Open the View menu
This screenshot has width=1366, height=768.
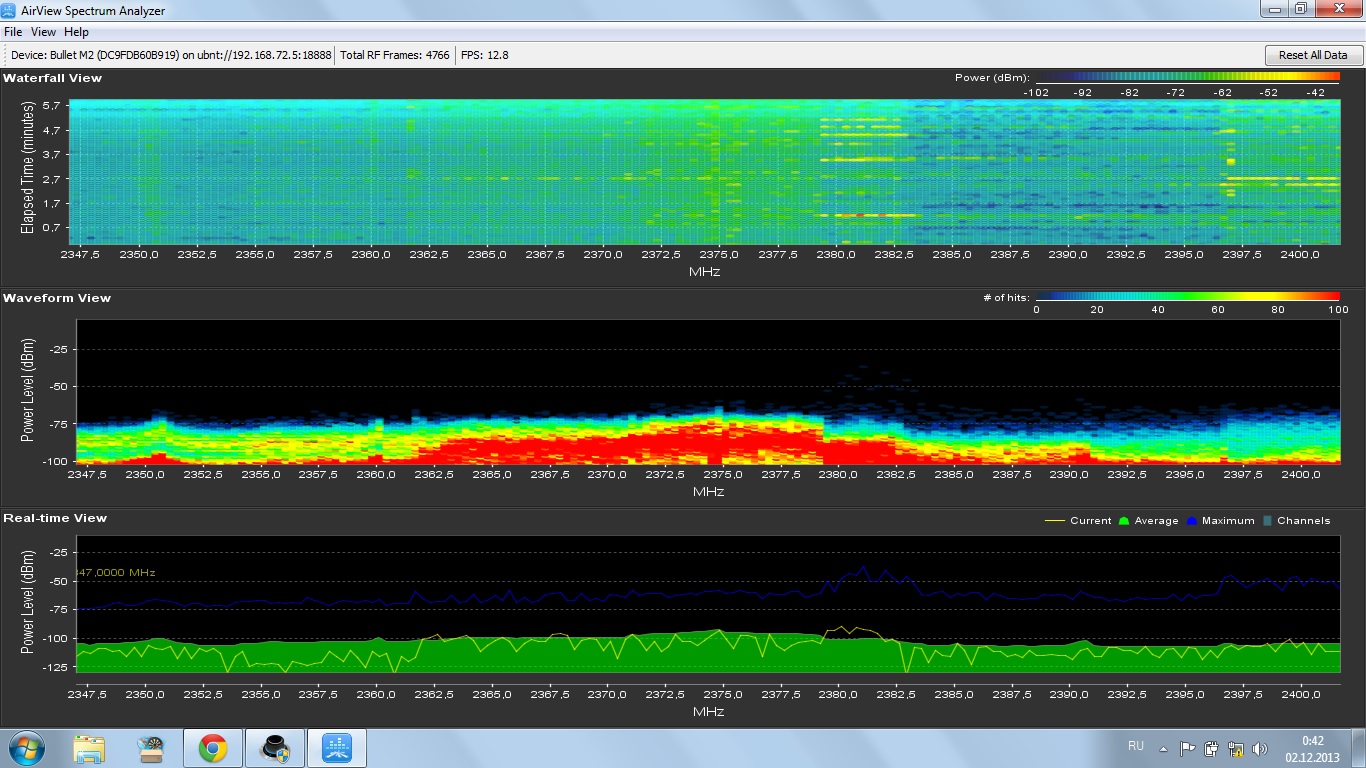pos(43,32)
